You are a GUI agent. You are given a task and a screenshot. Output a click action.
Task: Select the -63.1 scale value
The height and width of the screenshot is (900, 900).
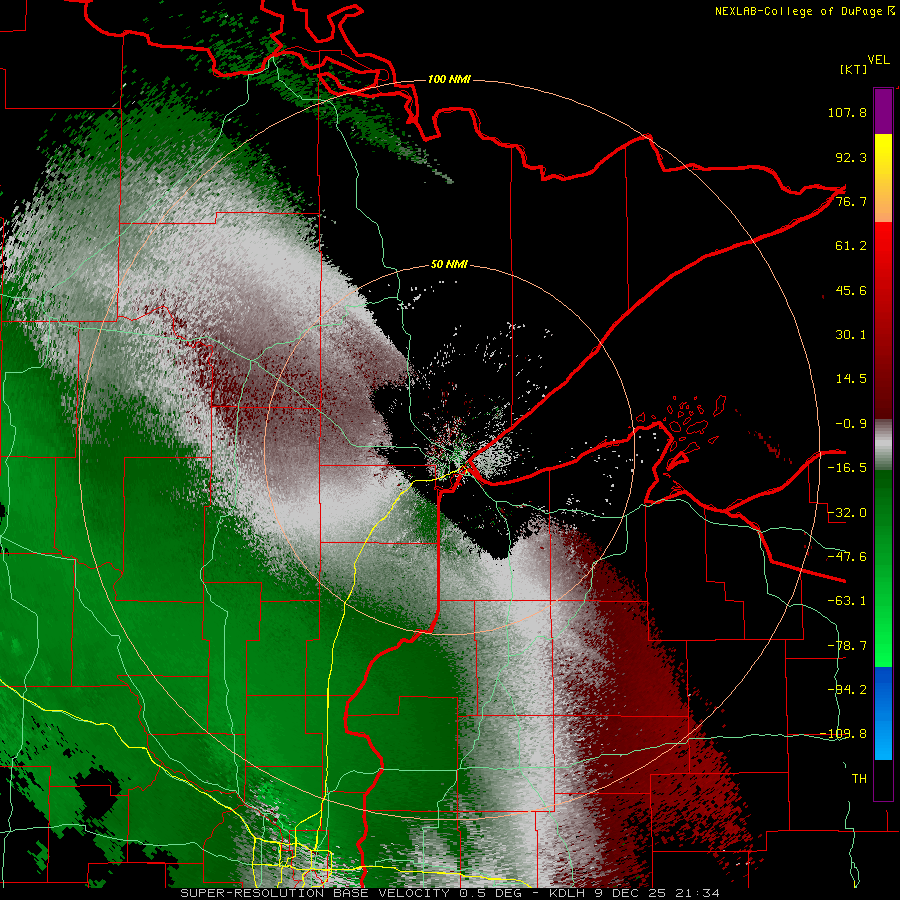[x=847, y=601]
